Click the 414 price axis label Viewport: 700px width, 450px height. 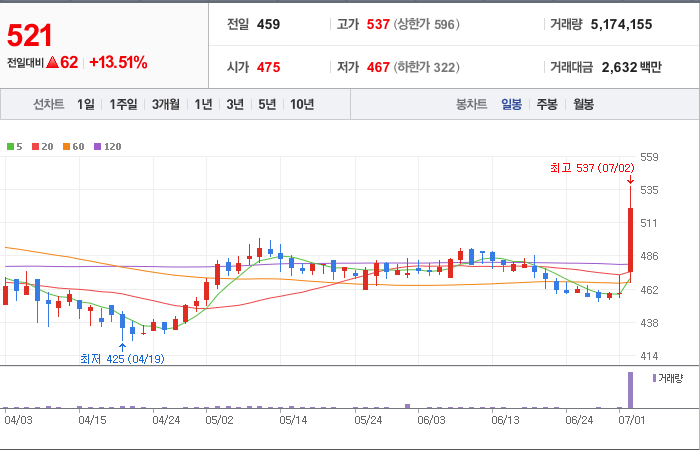click(x=649, y=356)
